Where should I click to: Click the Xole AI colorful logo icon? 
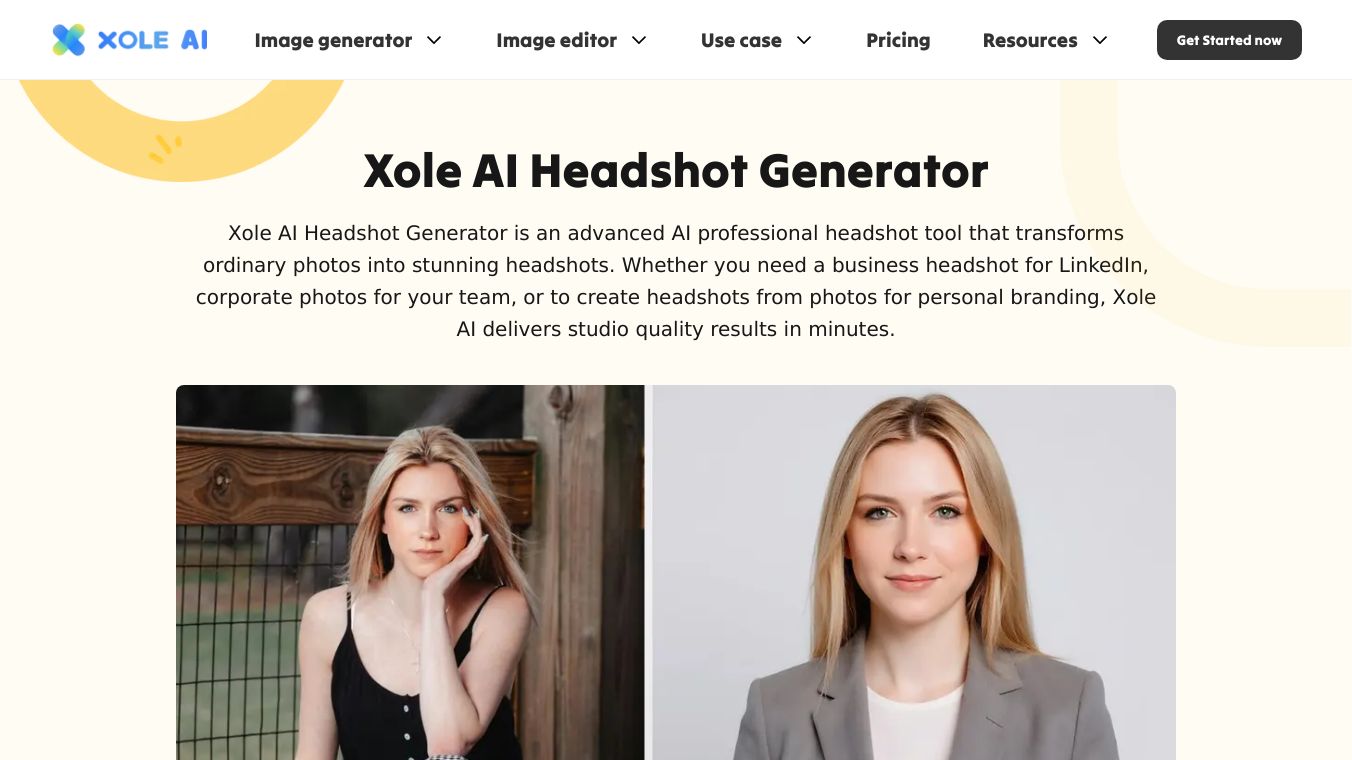pyautogui.click(x=69, y=40)
